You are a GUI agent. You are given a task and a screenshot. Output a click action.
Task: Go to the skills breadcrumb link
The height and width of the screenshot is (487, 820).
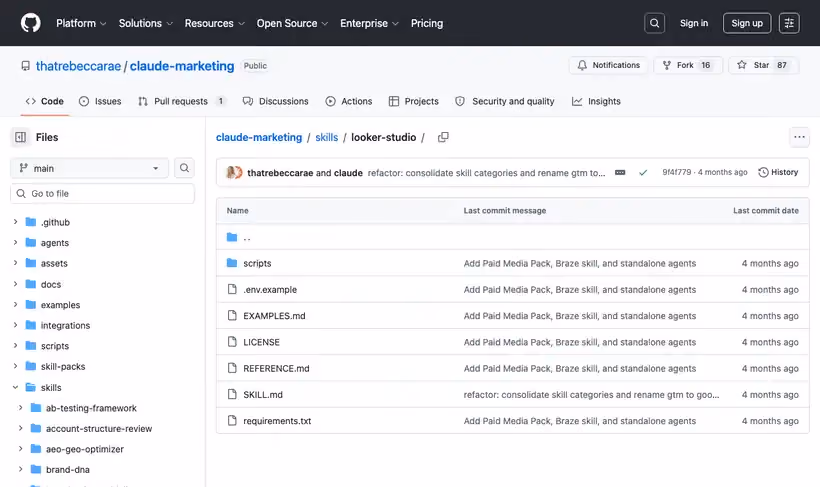pos(326,137)
